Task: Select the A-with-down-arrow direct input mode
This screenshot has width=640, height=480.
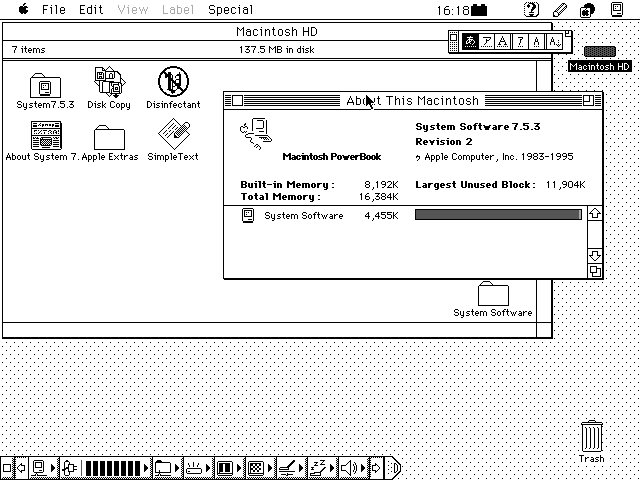Action: (x=555, y=42)
